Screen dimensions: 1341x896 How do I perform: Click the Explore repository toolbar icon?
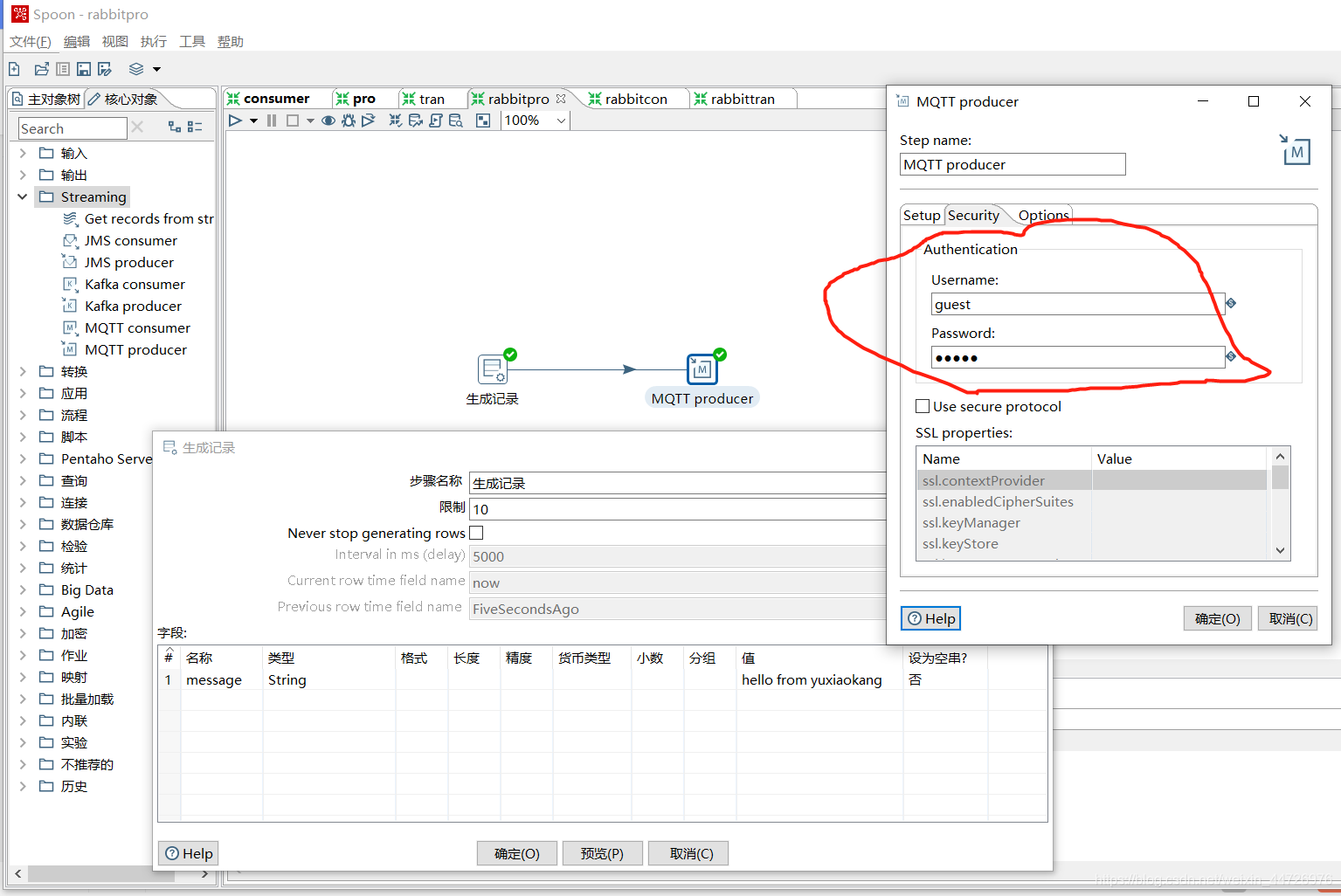pyautogui.click(x=63, y=69)
